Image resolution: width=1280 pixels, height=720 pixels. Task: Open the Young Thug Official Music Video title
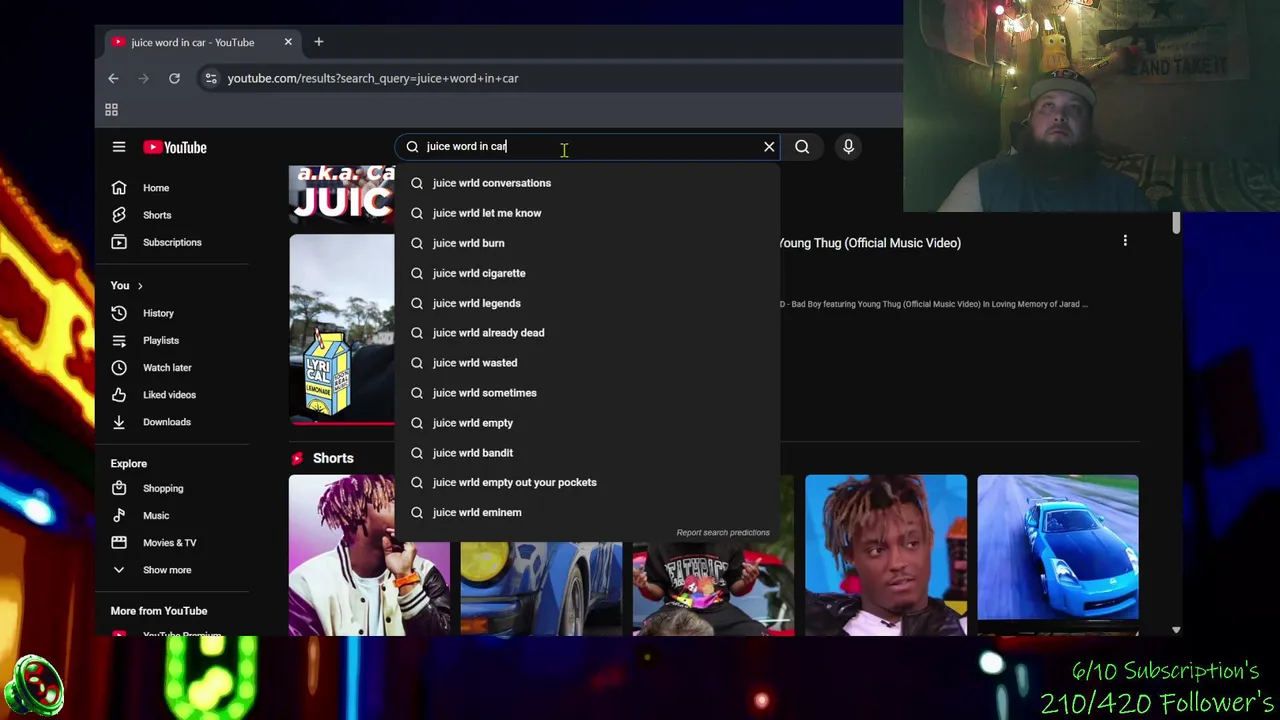870,243
